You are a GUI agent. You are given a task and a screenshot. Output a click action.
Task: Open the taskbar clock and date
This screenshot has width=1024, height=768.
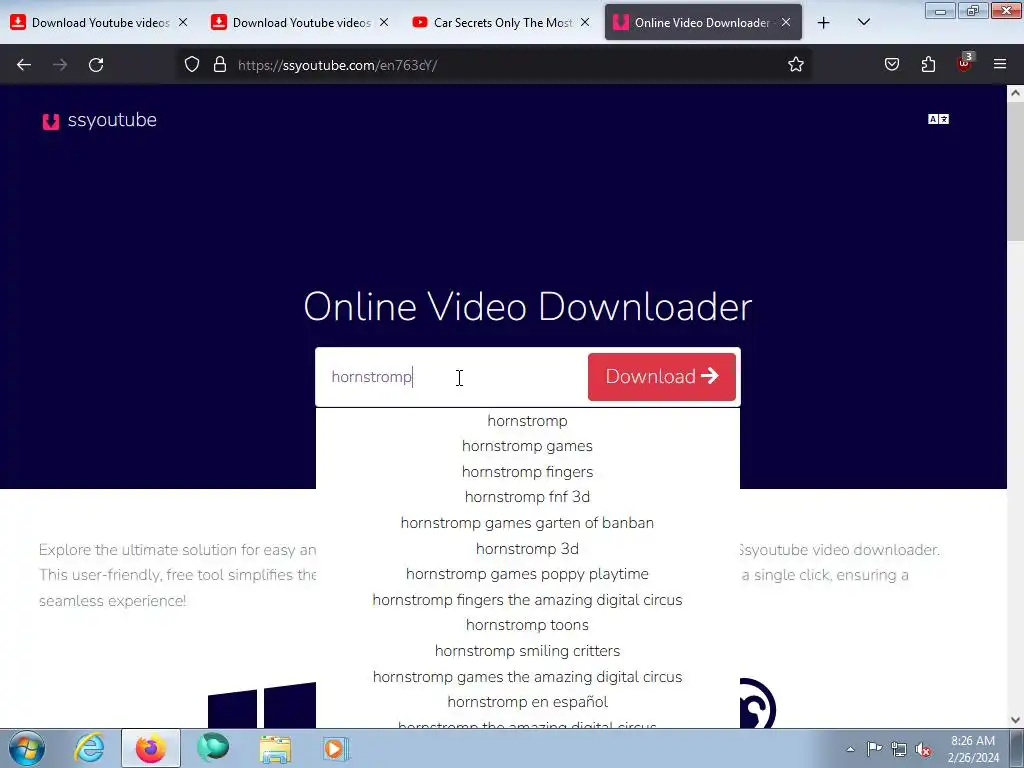tap(973, 749)
